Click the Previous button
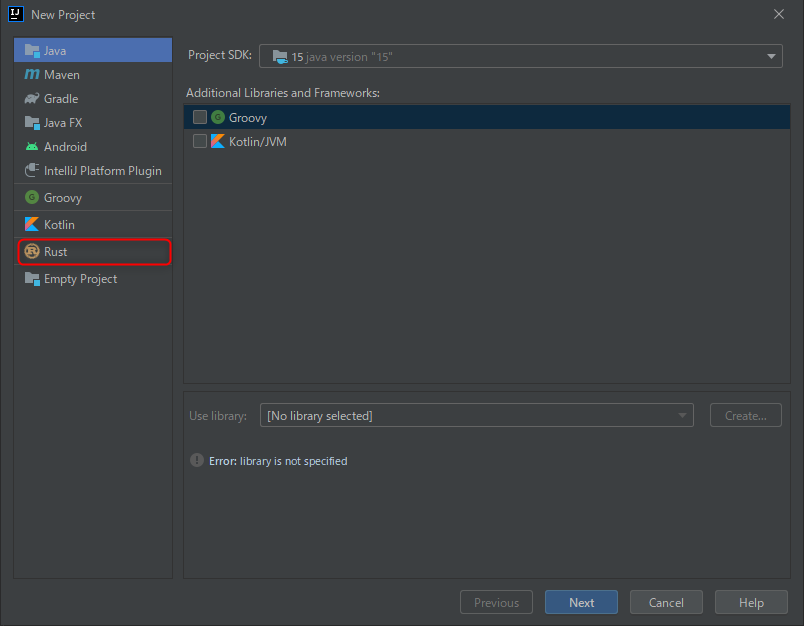This screenshot has width=804, height=626. coord(496,602)
